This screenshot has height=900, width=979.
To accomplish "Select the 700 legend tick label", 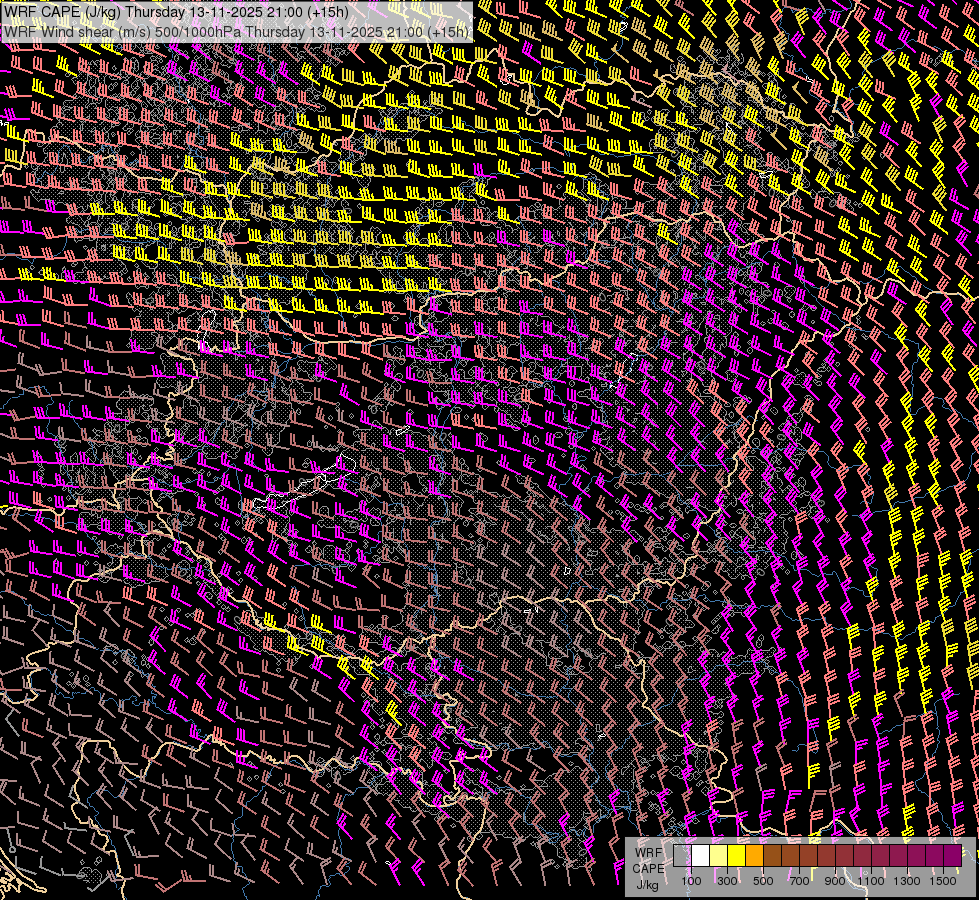I will (799, 881).
